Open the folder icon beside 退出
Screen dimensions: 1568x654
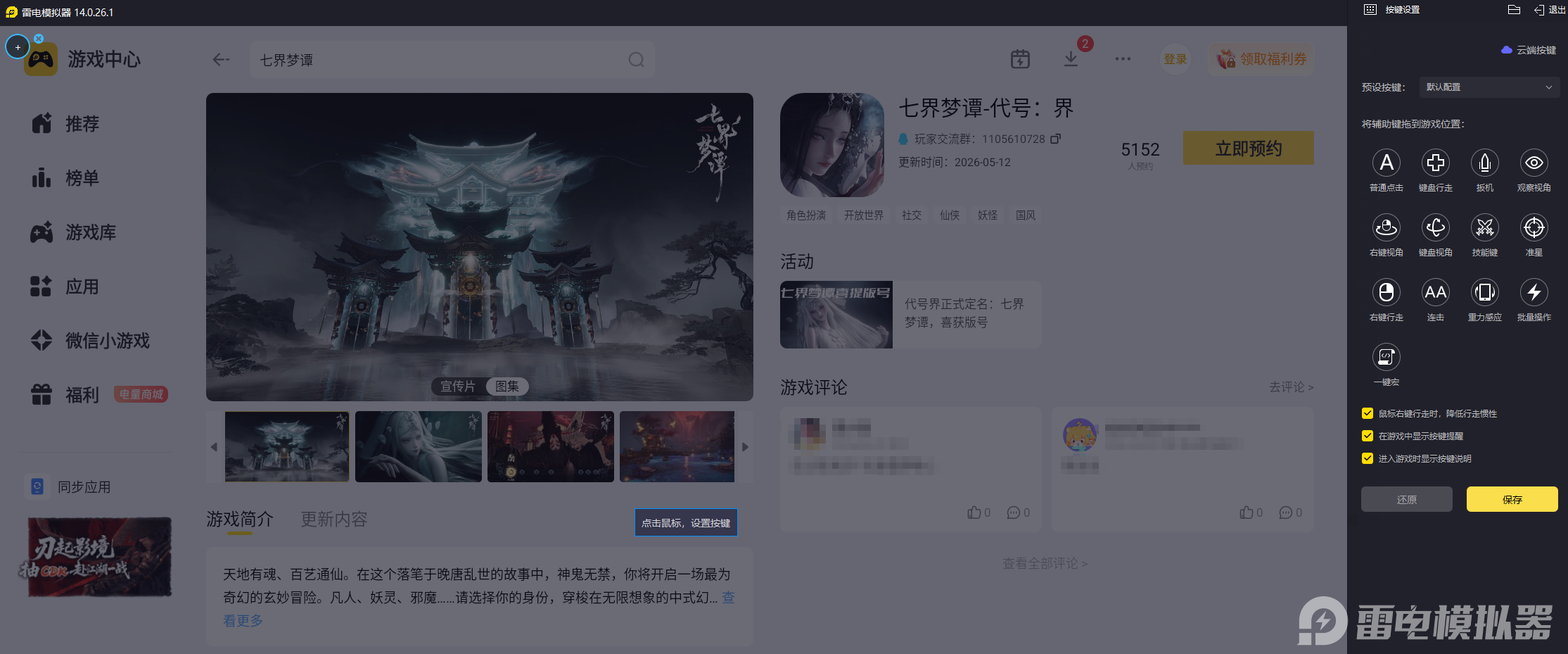[x=1514, y=10]
